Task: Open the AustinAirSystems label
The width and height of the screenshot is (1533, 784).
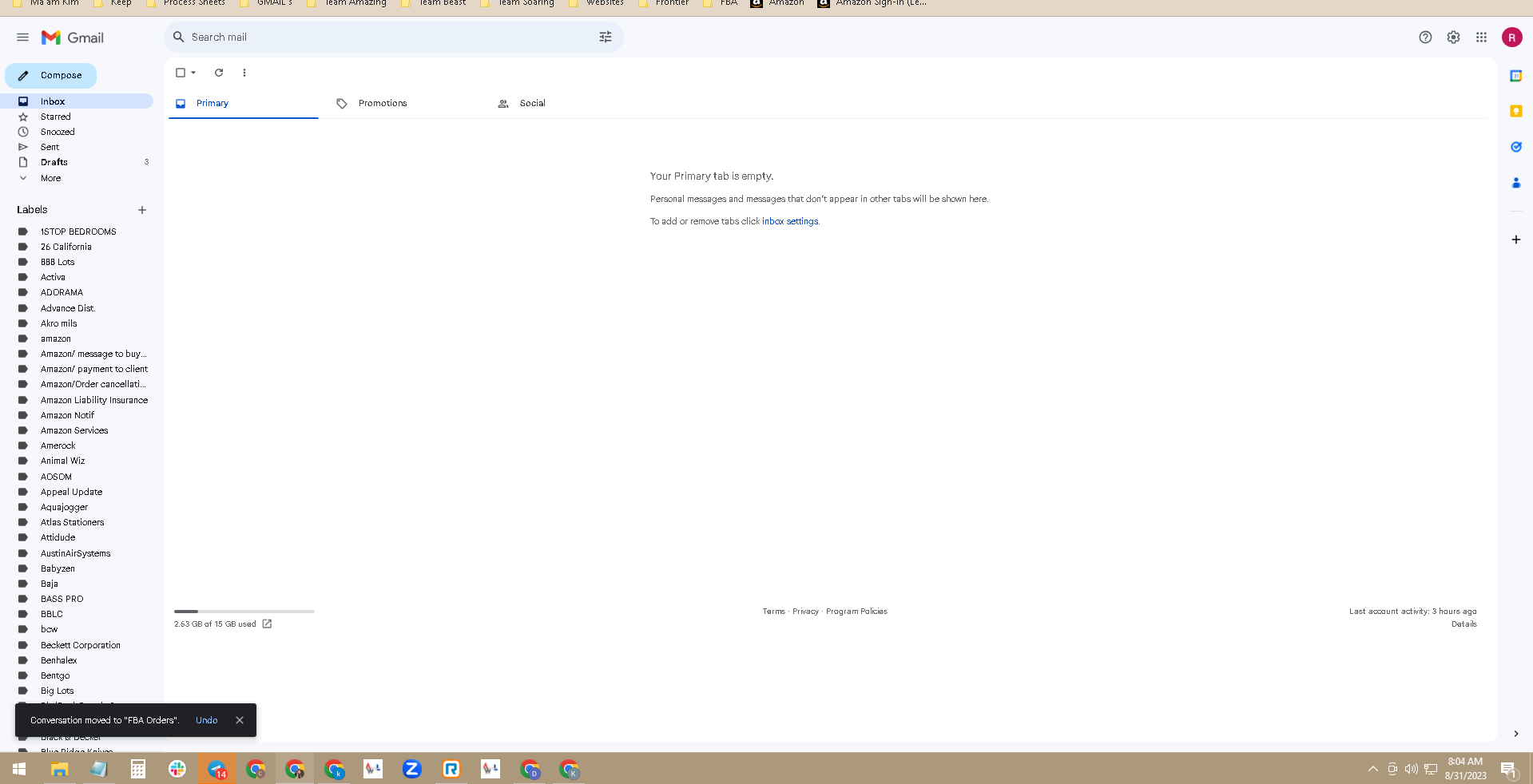Action: (75, 553)
